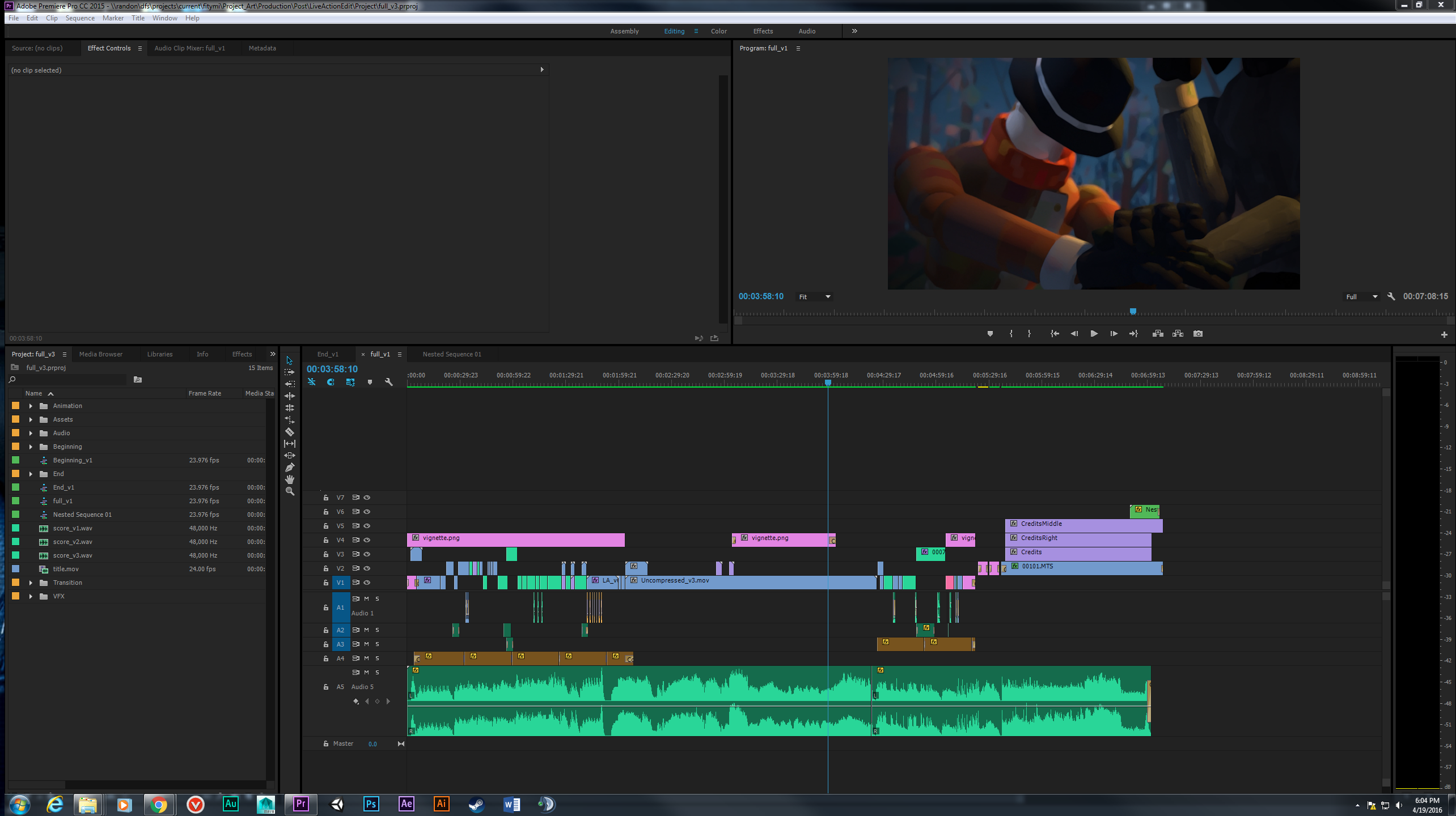
Task: Select the Selection arrow tool
Action: tap(289, 360)
